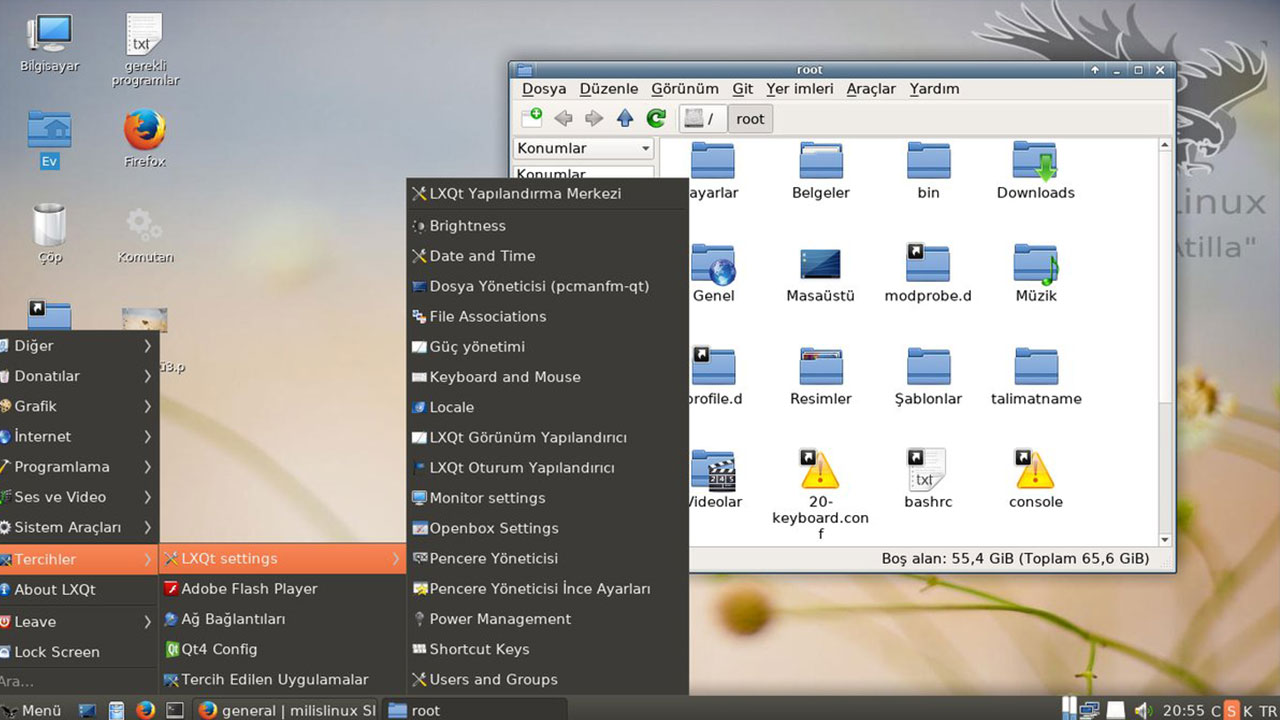Choose Openbox Settings menu entry

tap(493, 528)
